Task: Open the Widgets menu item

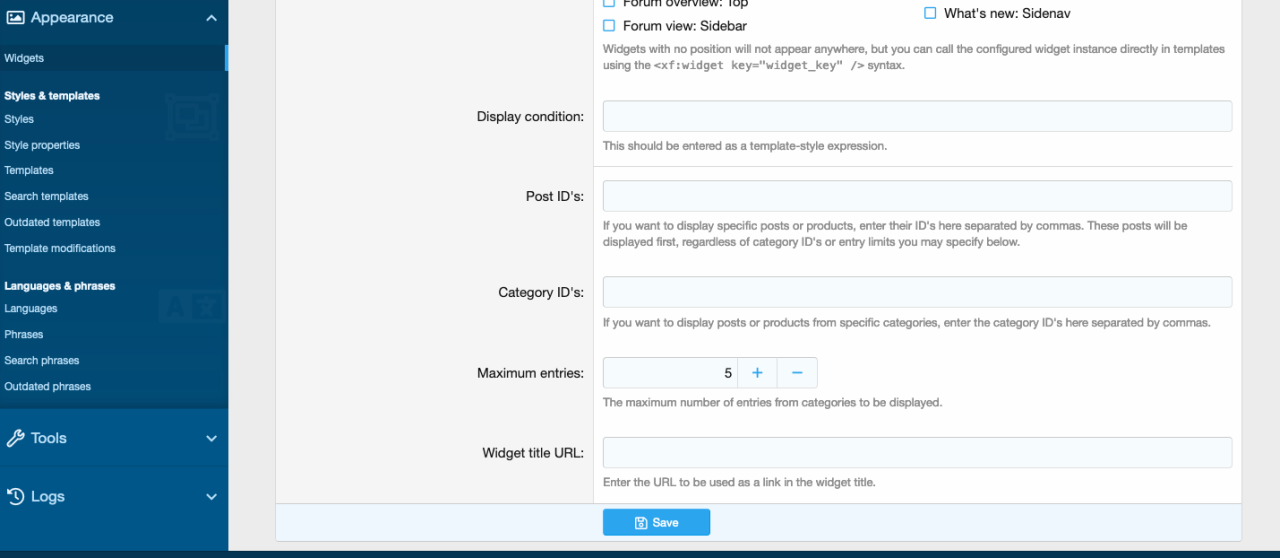Action: click(x=24, y=58)
